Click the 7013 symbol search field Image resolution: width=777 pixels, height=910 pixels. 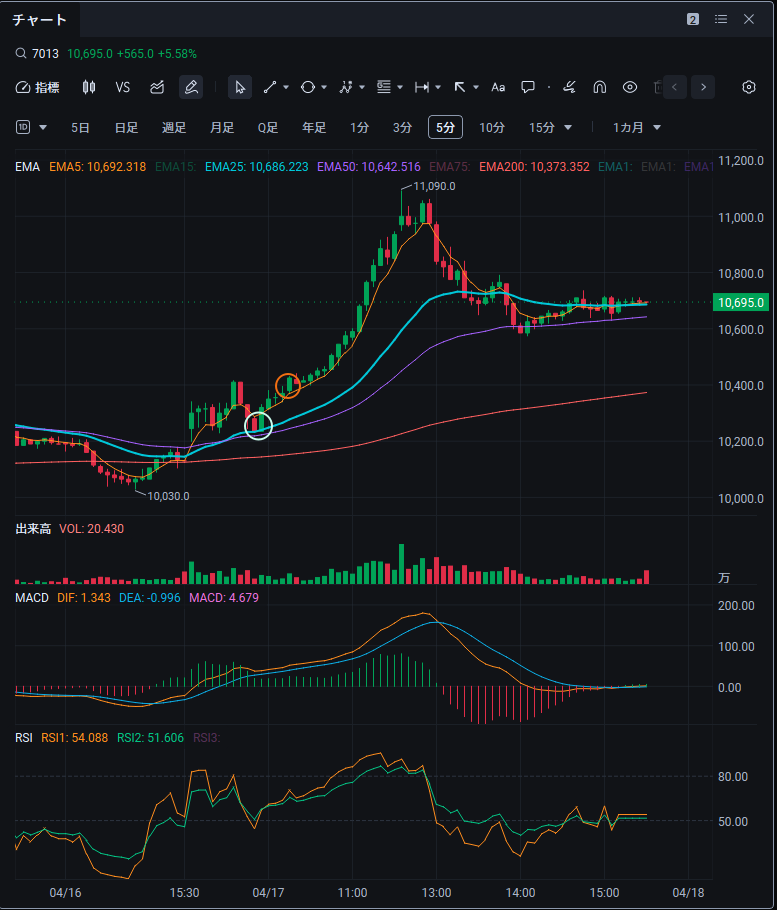46,53
